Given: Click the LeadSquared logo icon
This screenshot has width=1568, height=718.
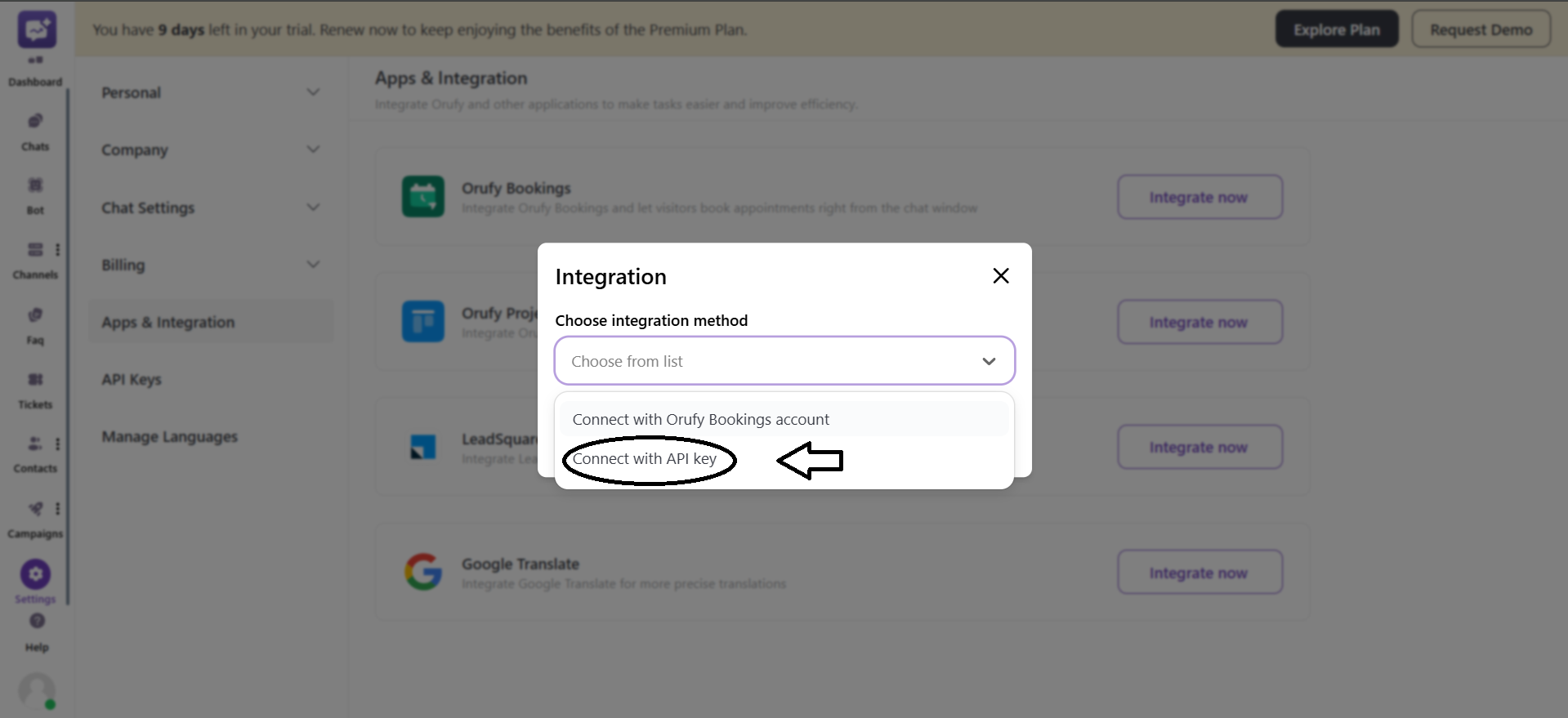Looking at the screenshot, I should [x=423, y=447].
